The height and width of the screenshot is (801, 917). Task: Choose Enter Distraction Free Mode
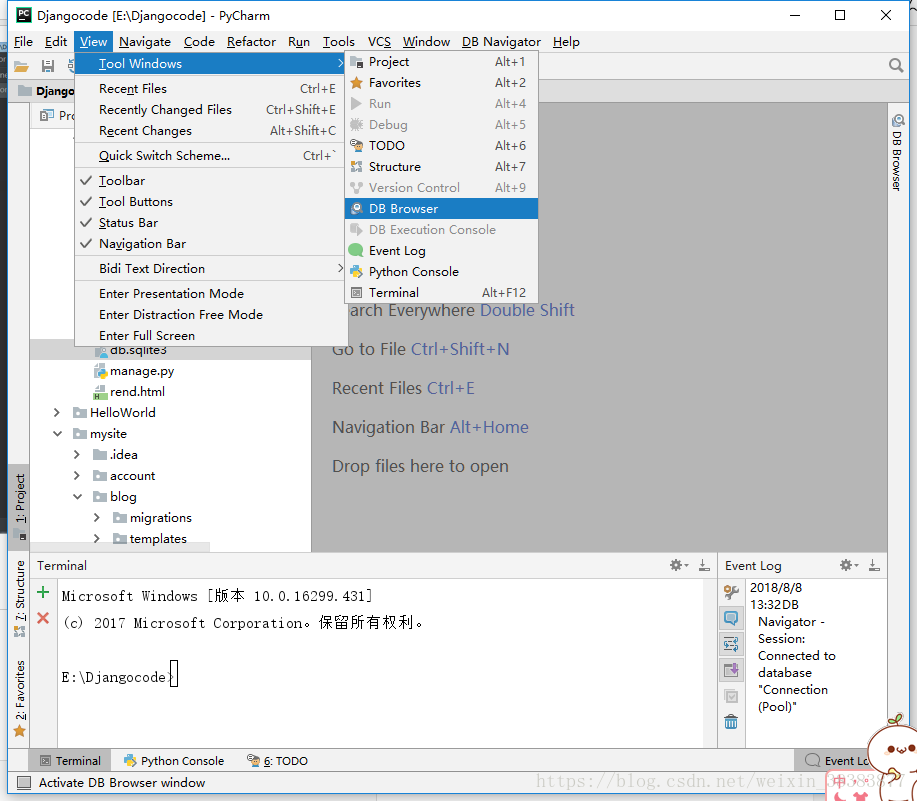[x=211, y=315]
